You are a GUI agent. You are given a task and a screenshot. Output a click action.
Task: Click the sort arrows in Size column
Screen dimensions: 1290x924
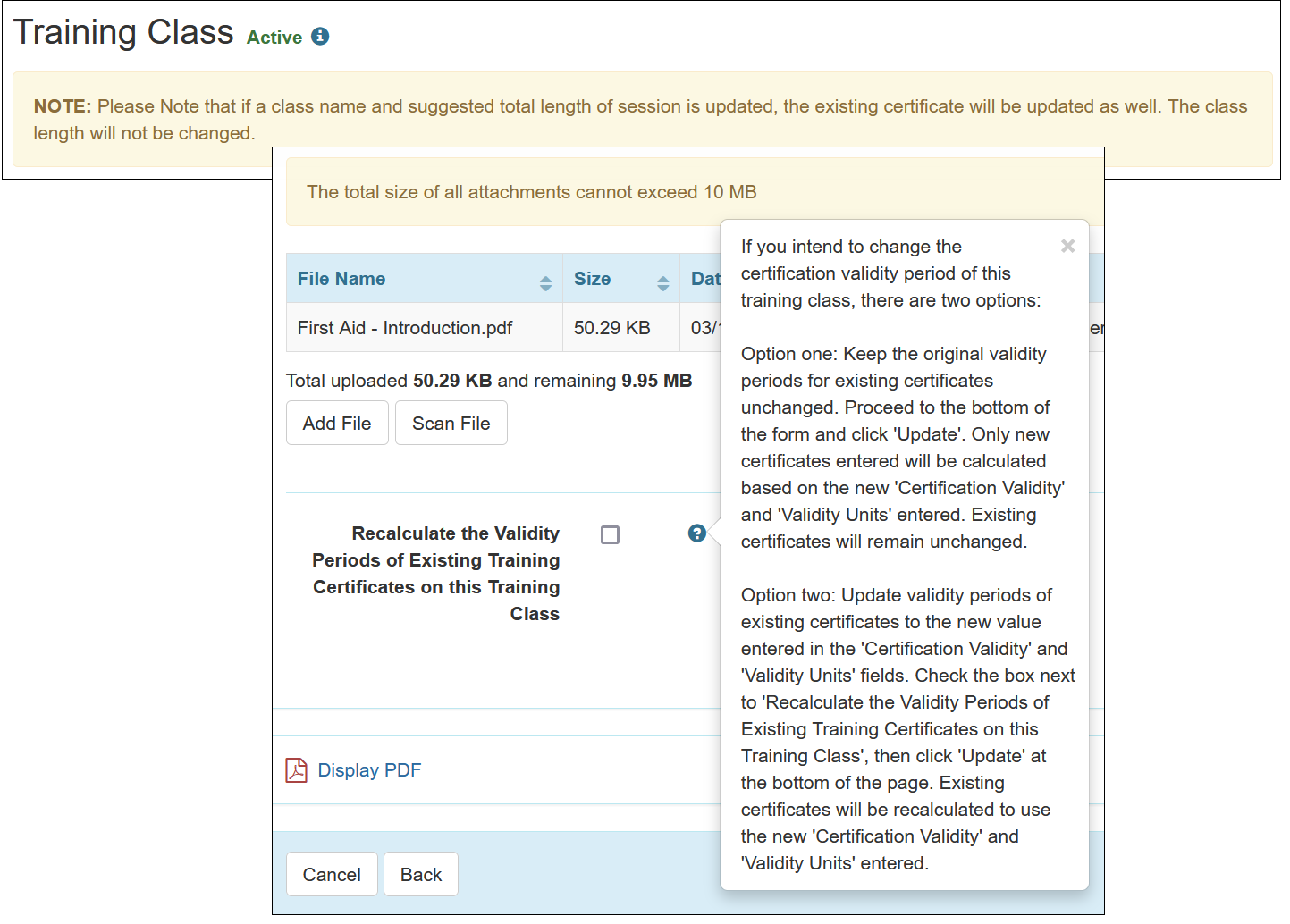[662, 283]
